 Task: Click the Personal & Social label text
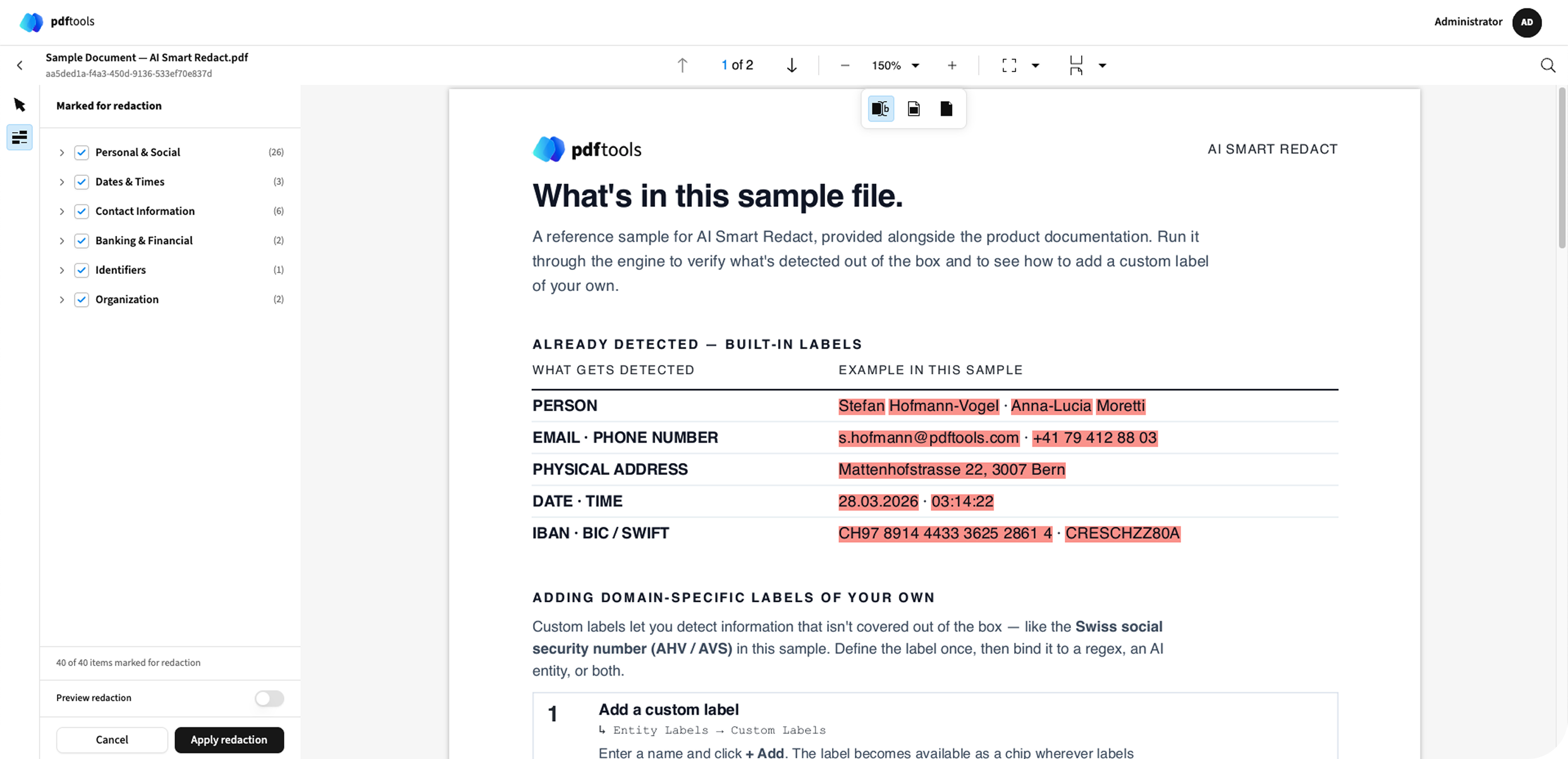click(138, 152)
